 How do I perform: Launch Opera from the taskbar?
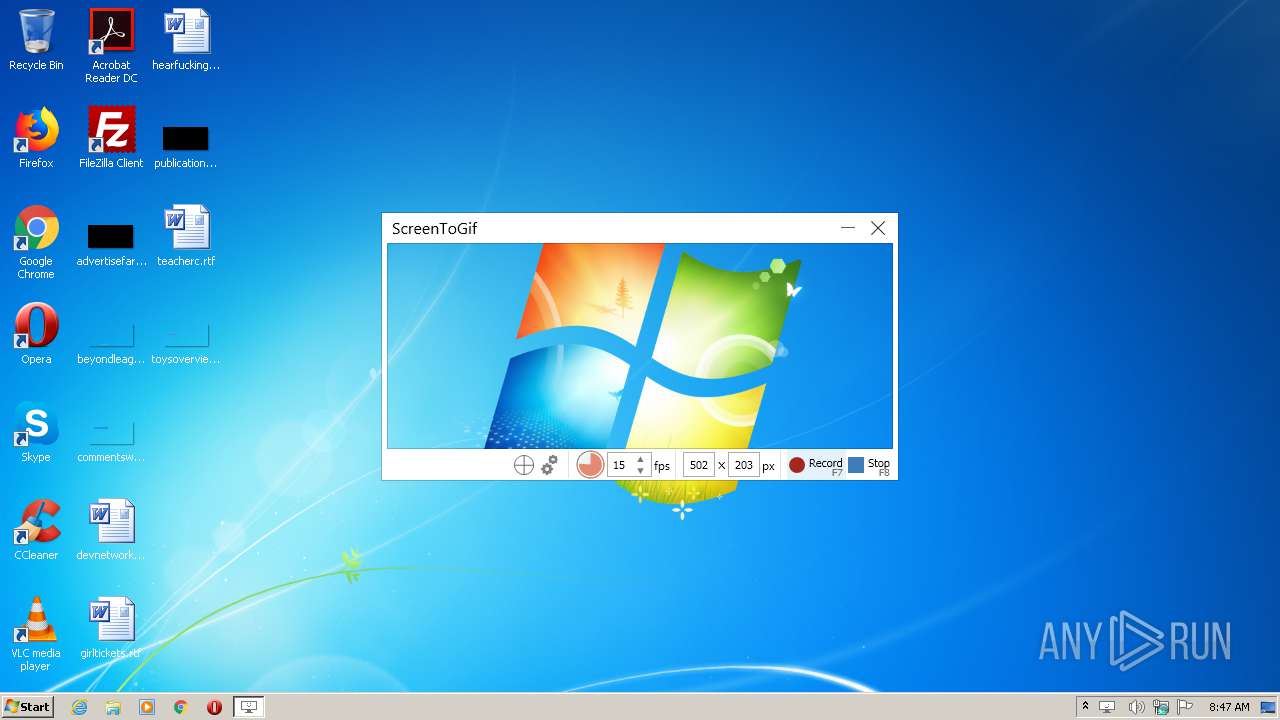click(214, 707)
